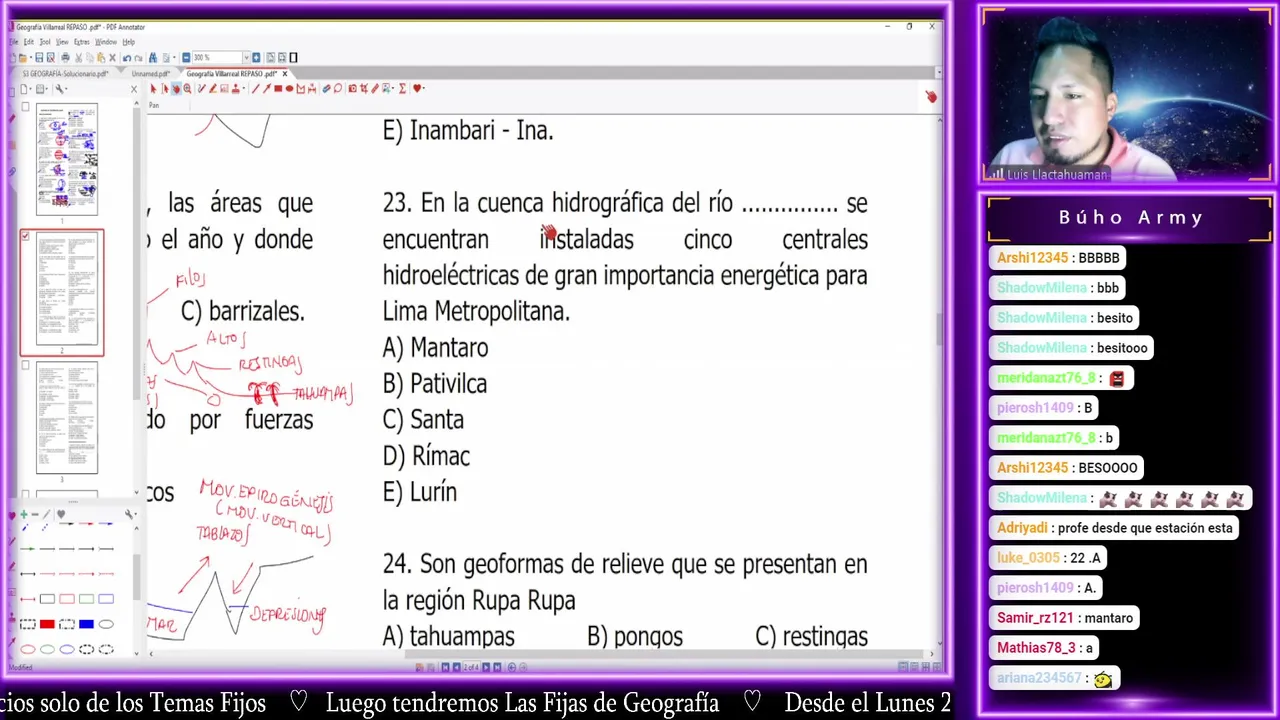Viewport: 1280px width, 720px height.
Task: Go to first page navigation button
Action: click(x=445, y=667)
